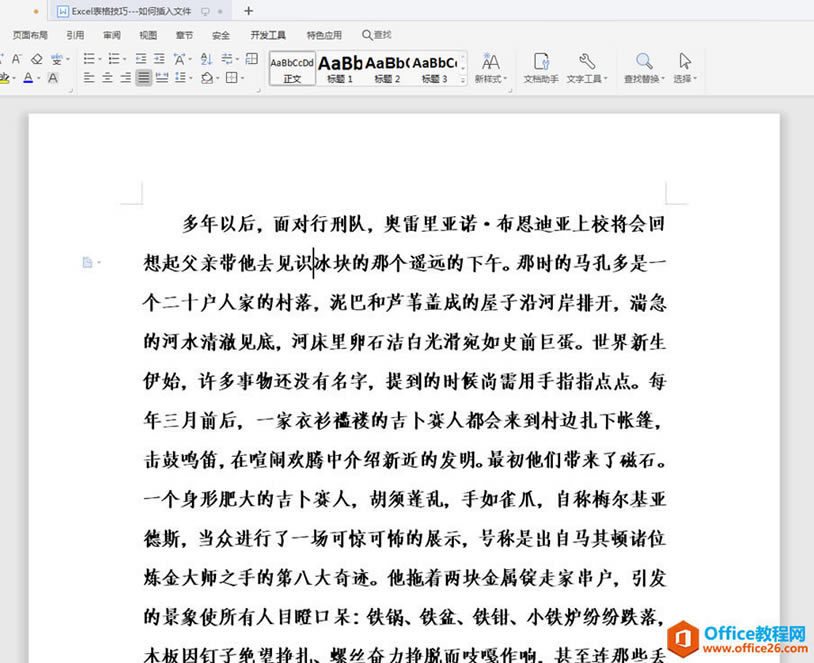Toggle justified alignment button

[x=144, y=78]
